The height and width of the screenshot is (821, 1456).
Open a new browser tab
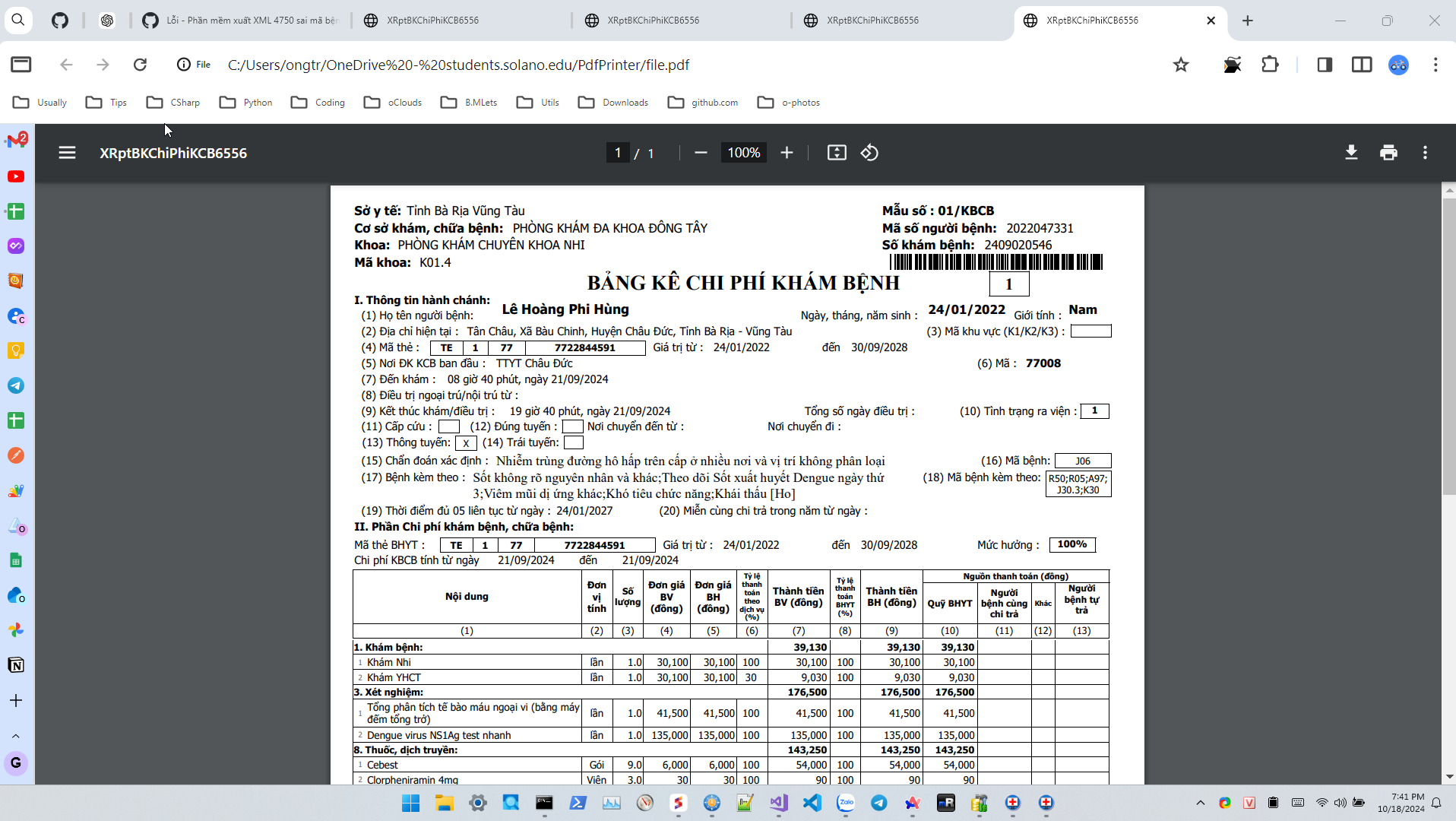(x=1248, y=21)
